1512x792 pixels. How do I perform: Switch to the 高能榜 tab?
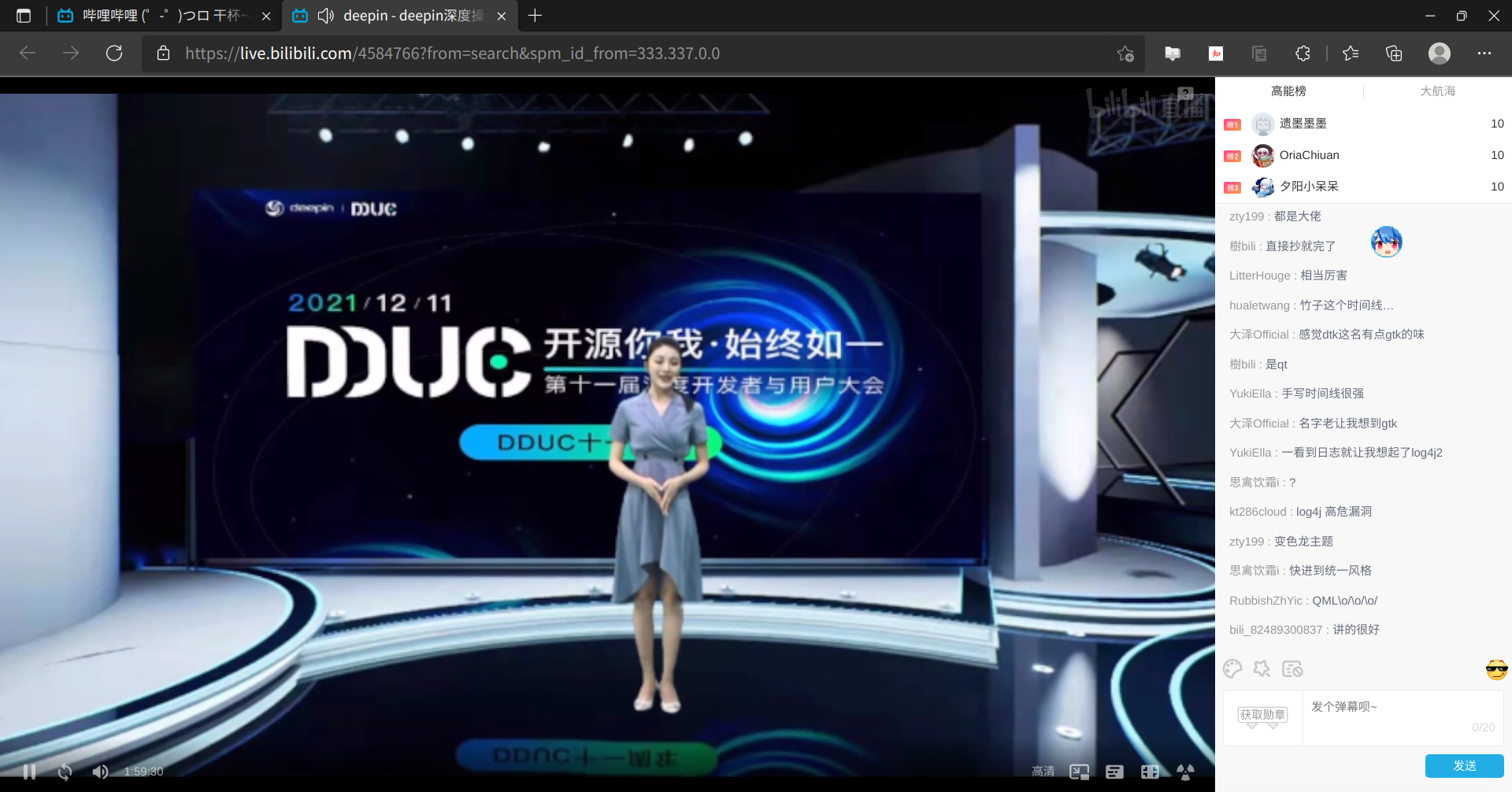coord(1288,91)
